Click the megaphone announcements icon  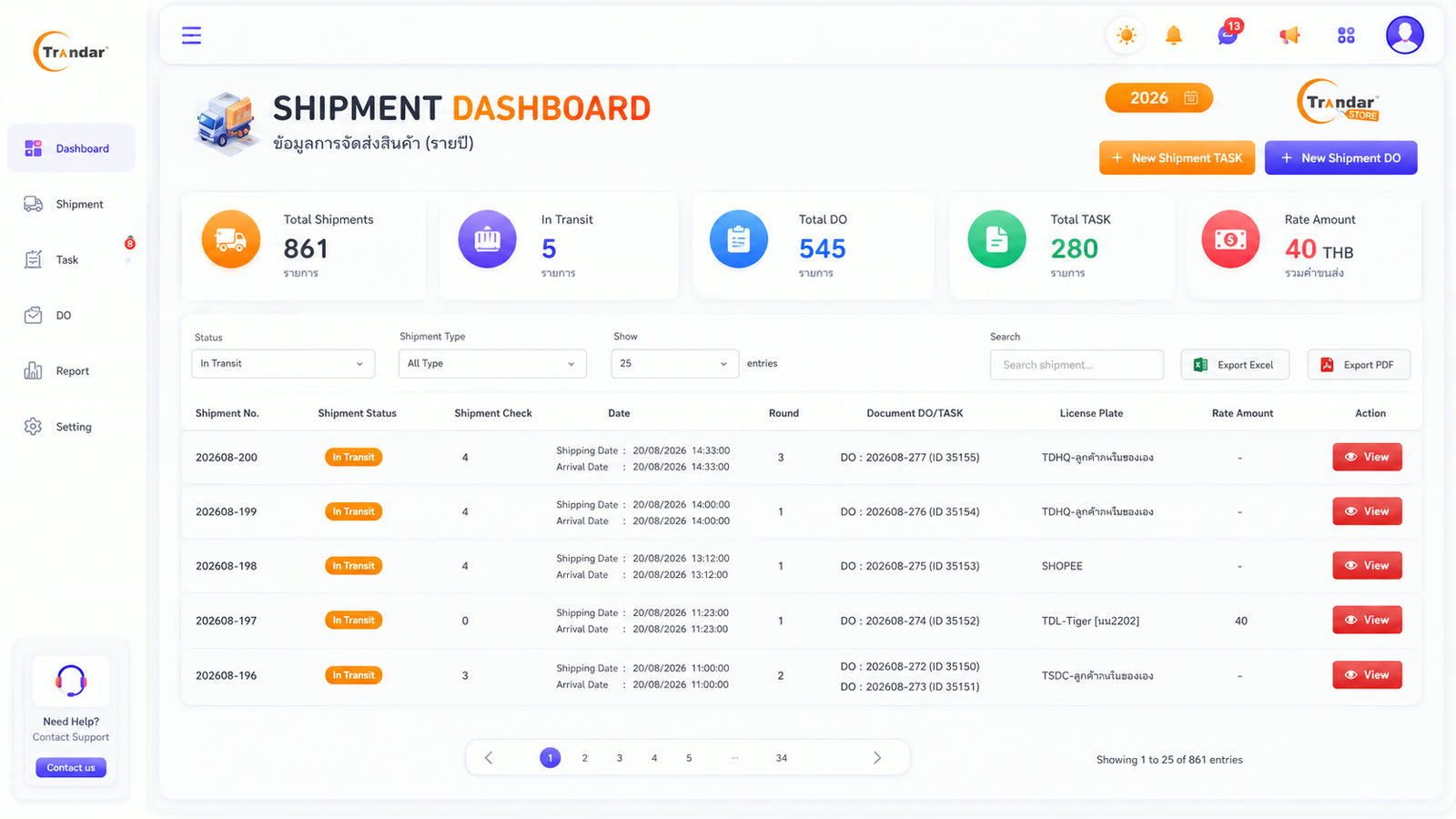1289,35
